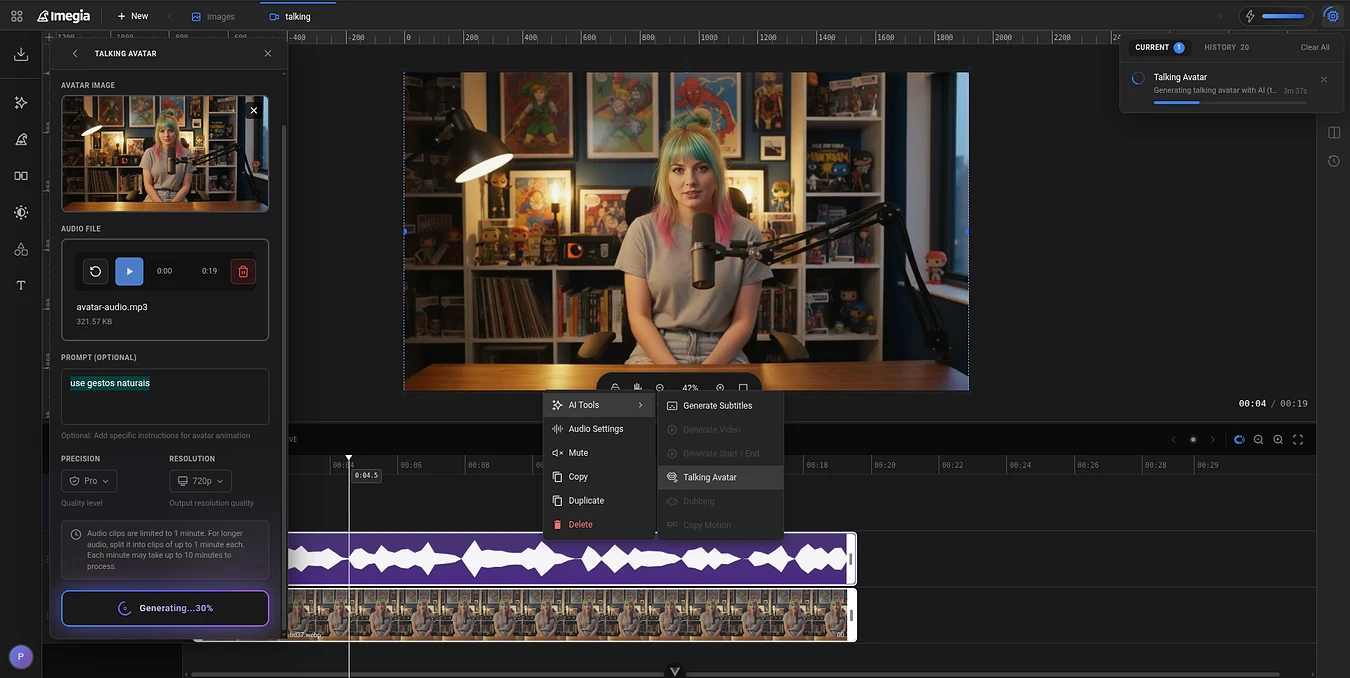The height and width of the screenshot is (678, 1350).
Task: Click the history clock icon on right edge
Action: click(x=1333, y=161)
